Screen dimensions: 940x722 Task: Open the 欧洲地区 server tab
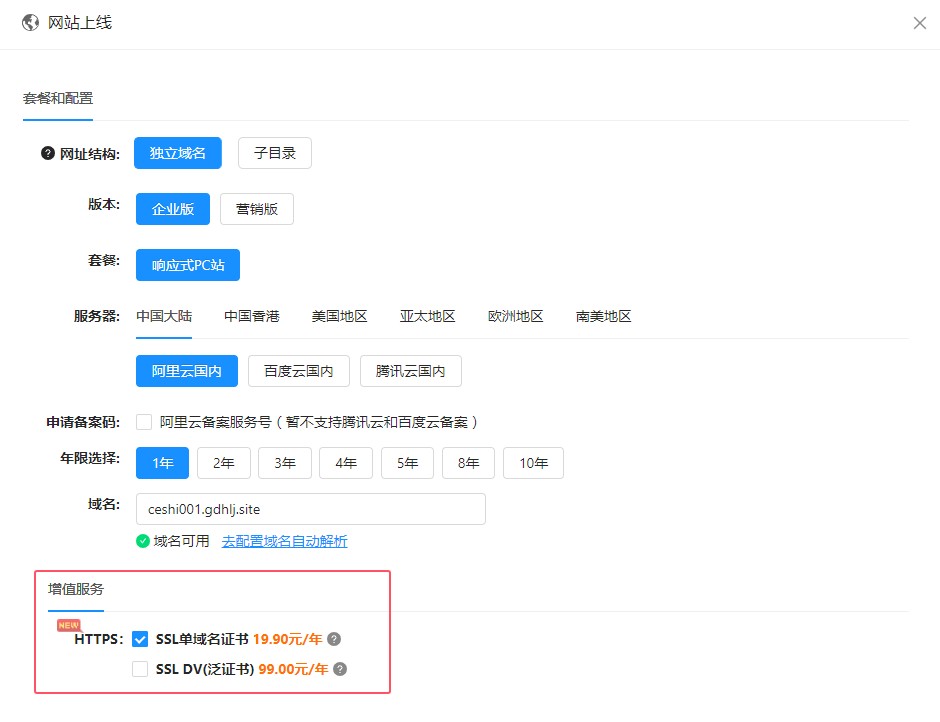point(515,316)
